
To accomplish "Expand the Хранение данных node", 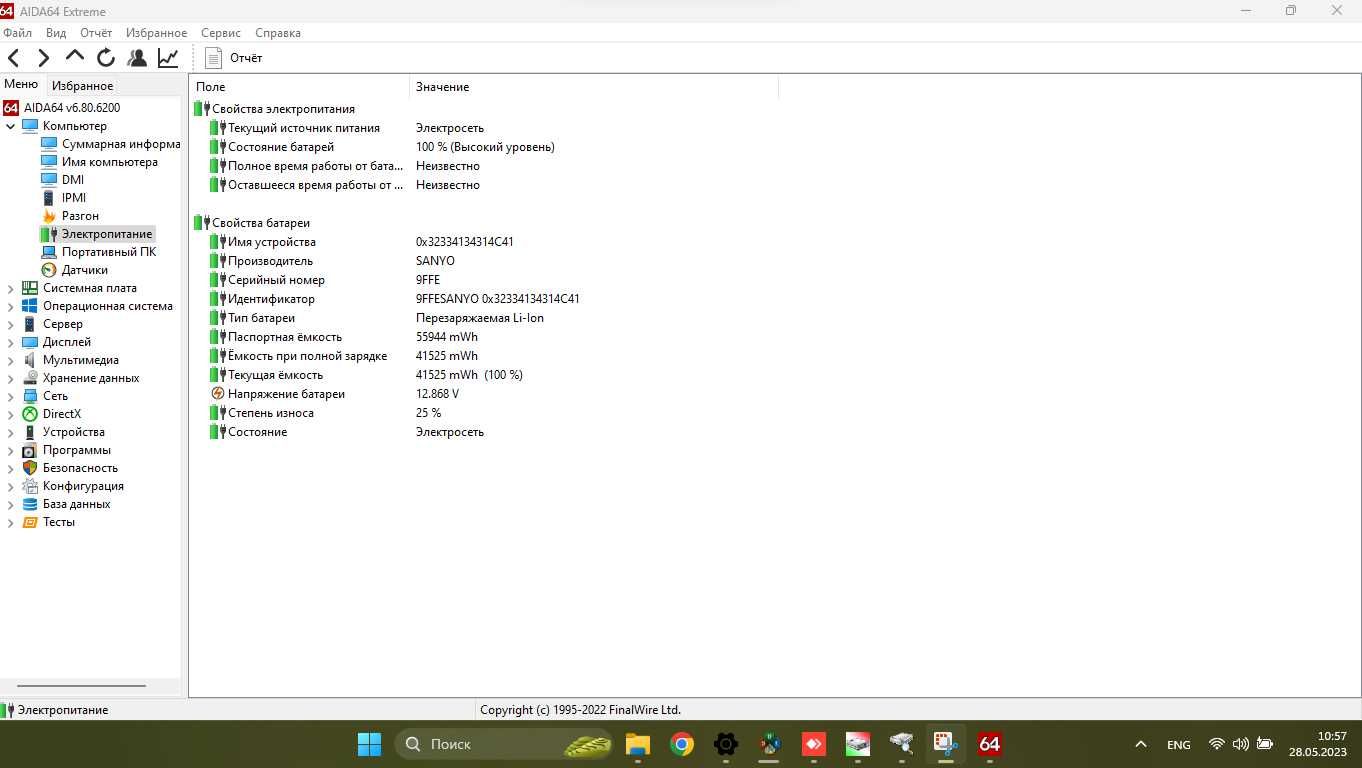I will click(11, 378).
